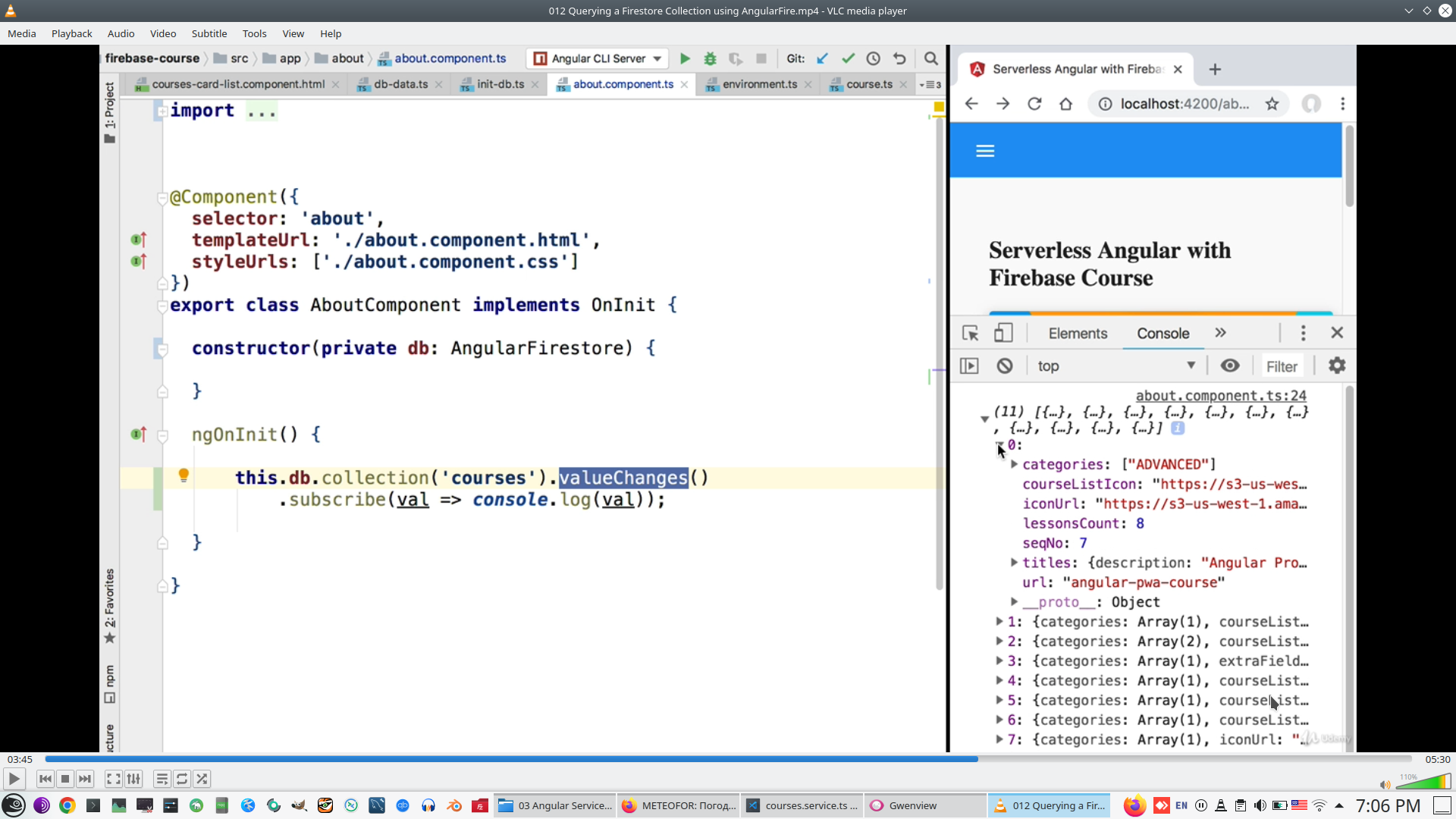Screen dimensions: 1456x819
Task: Click the elapsed time label 03:45
Action: [20, 759]
